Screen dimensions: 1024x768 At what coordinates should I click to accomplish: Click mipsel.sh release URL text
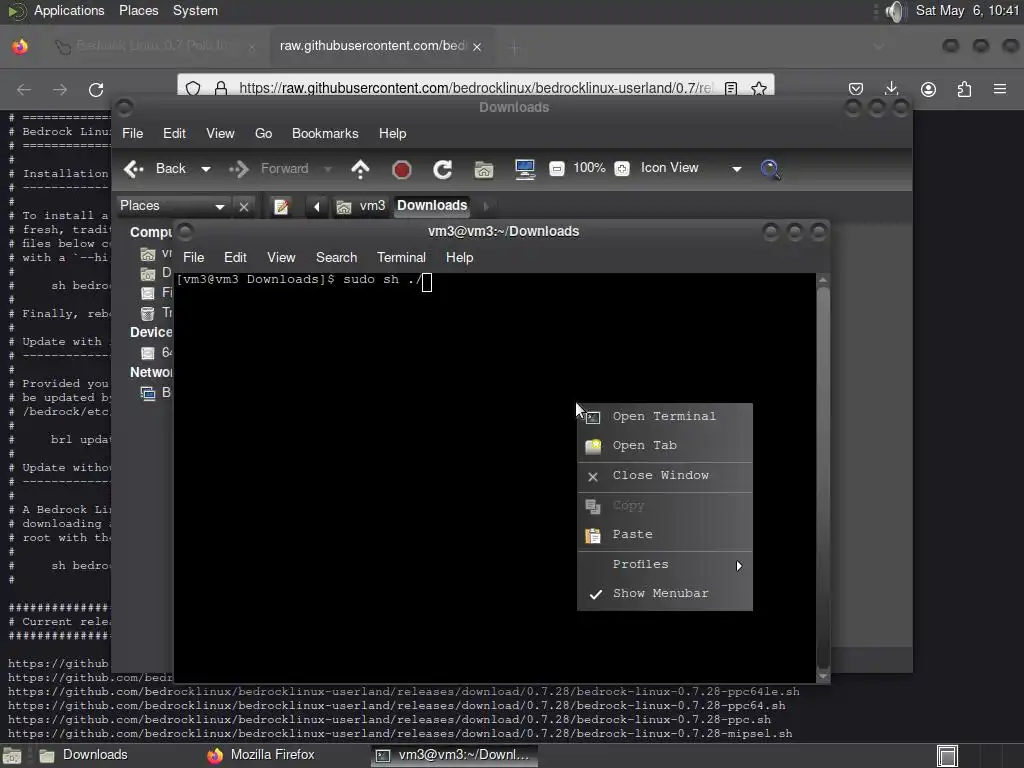(x=400, y=734)
